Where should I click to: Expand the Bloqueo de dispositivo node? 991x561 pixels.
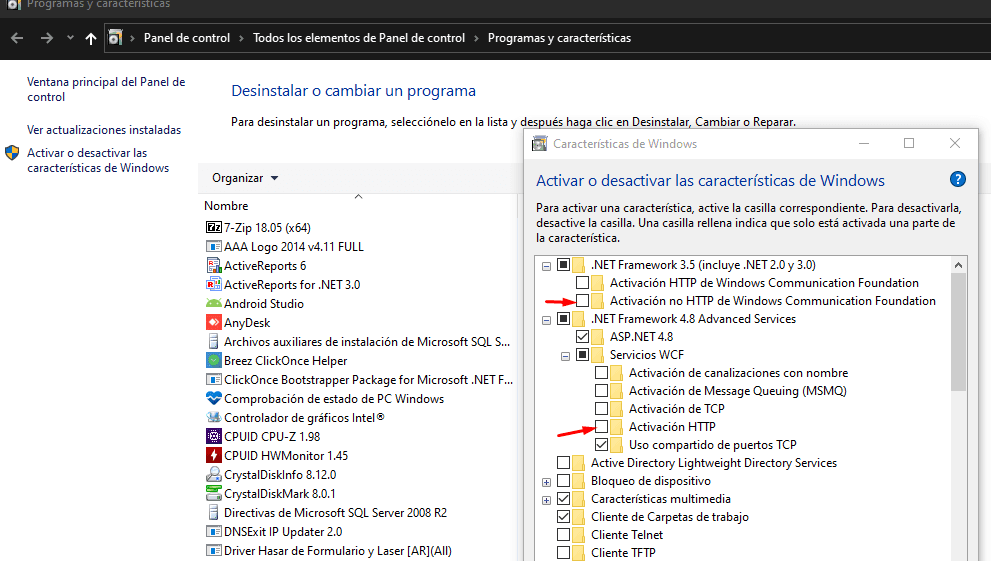coord(546,481)
